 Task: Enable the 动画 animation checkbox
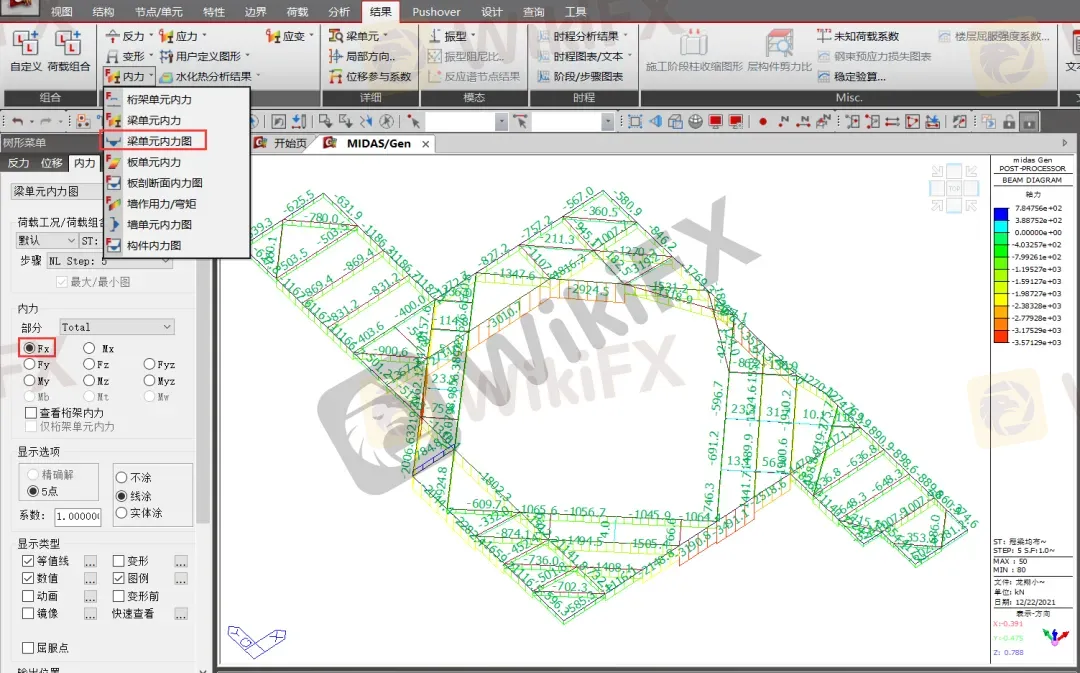point(28,596)
